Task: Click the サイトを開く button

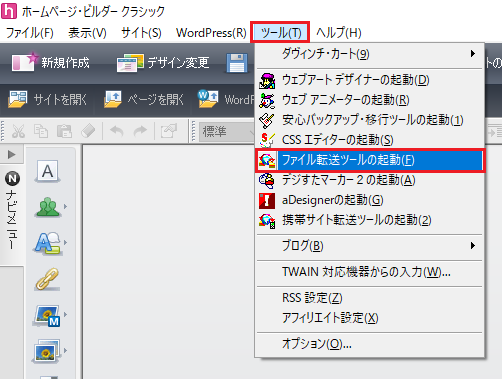Action: tap(47, 99)
